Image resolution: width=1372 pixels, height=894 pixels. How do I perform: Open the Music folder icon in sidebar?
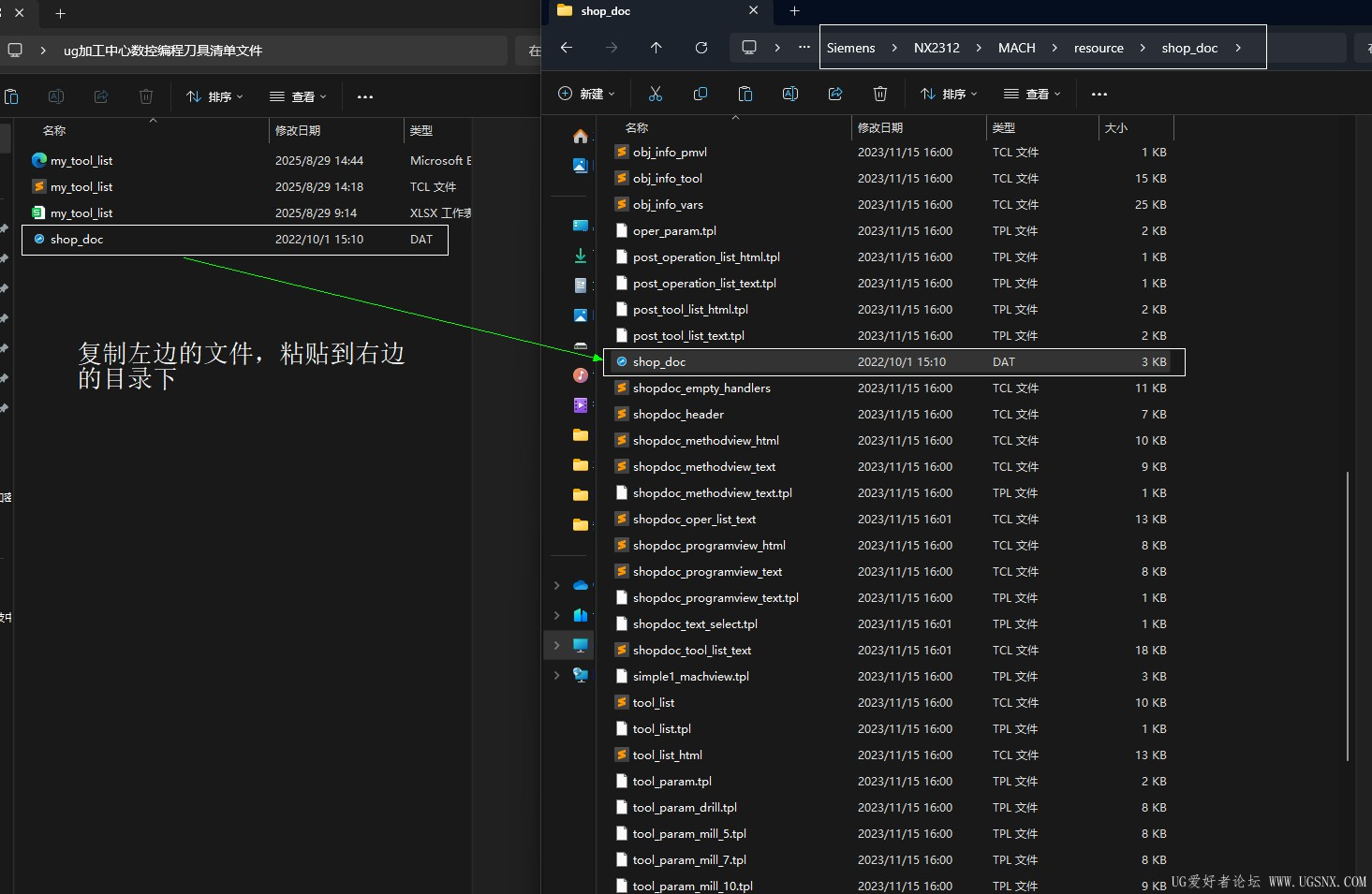[x=581, y=375]
